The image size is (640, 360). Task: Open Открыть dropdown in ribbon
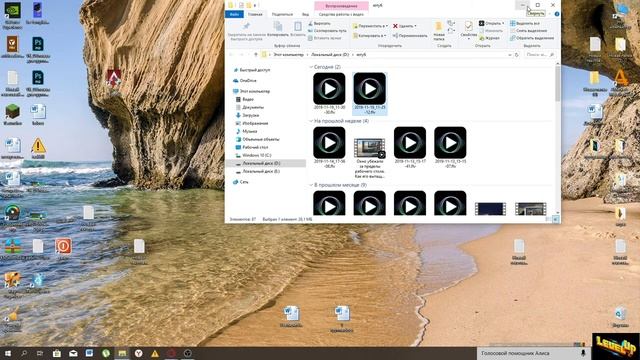click(492, 24)
